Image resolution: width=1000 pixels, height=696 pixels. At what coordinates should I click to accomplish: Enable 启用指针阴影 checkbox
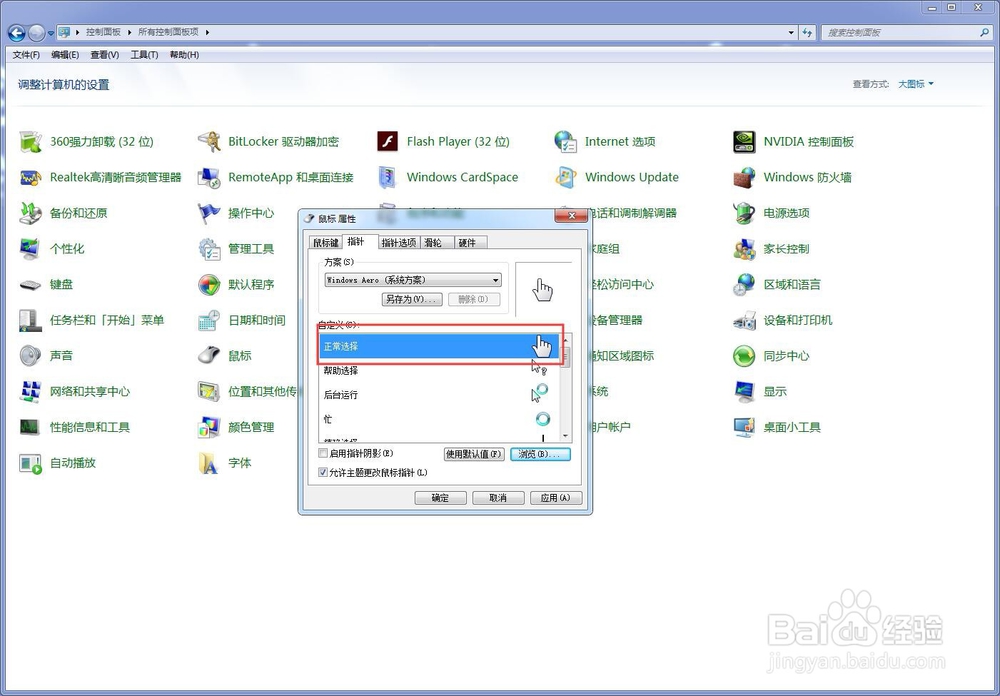point(323,454)
